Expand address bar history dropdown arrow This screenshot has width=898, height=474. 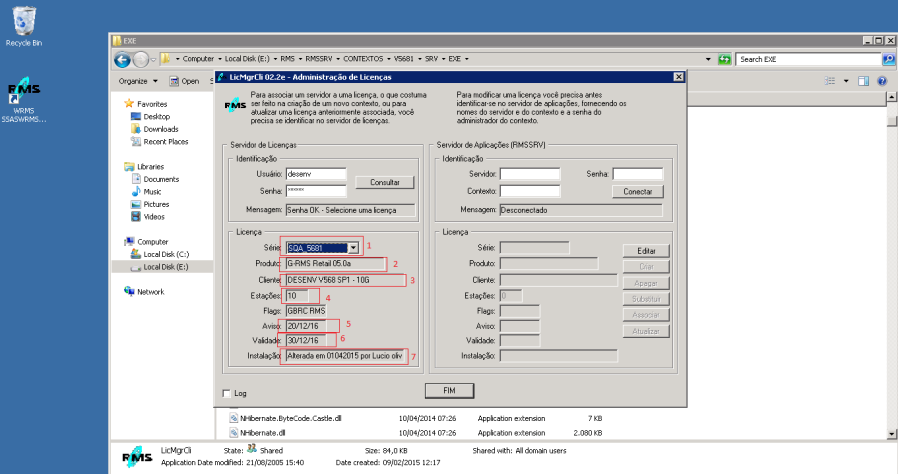tap(708, 59)
